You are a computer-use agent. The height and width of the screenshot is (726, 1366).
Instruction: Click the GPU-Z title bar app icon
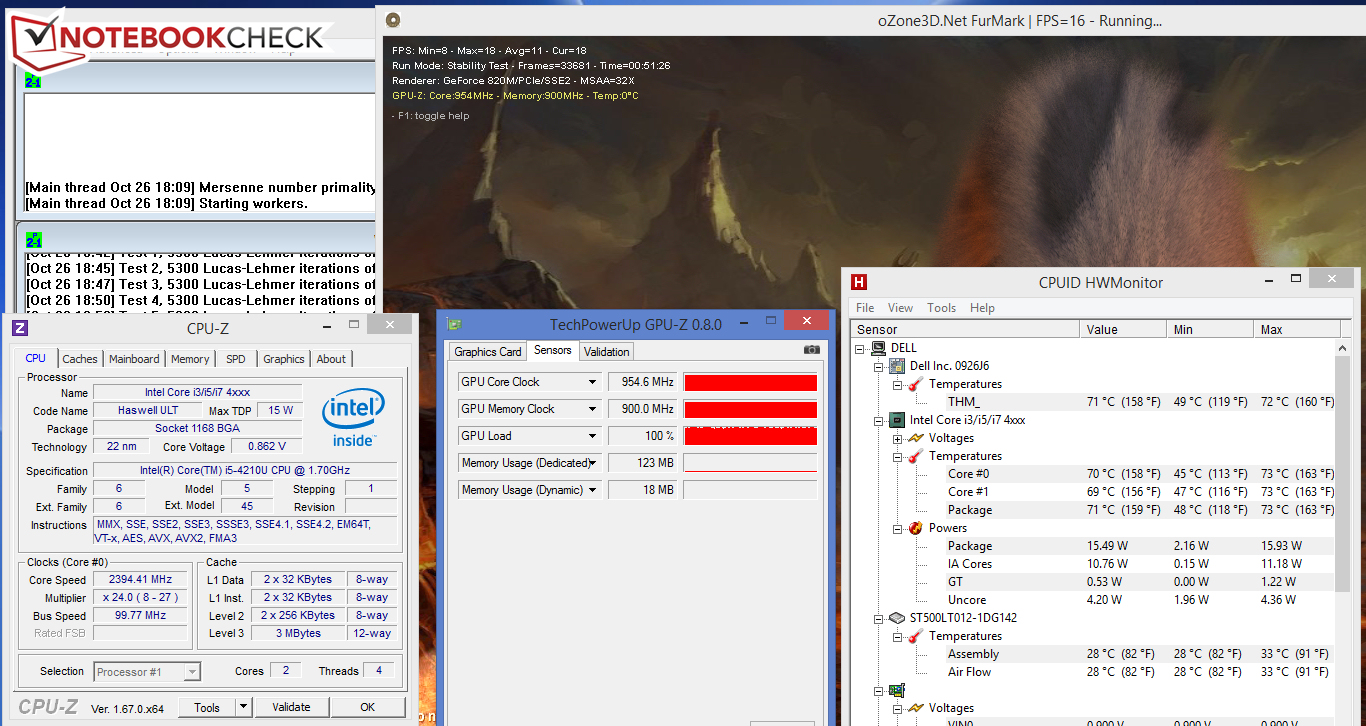(455, 324)
